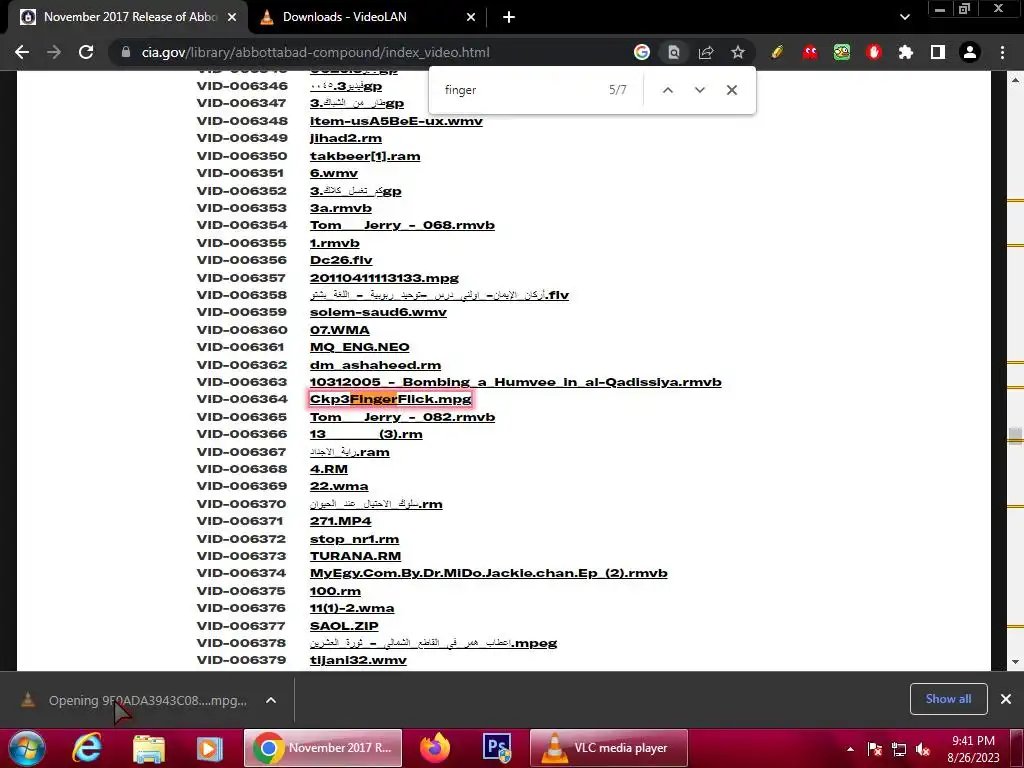Open Photoshop from the taskbar
1024x768 pixels.
496,748
